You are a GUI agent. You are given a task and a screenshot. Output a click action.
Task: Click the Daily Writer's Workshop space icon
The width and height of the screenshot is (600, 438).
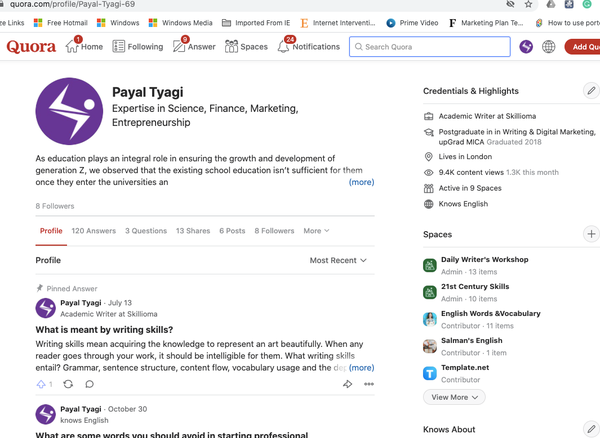pyautogui.click(x=430, y=265)
